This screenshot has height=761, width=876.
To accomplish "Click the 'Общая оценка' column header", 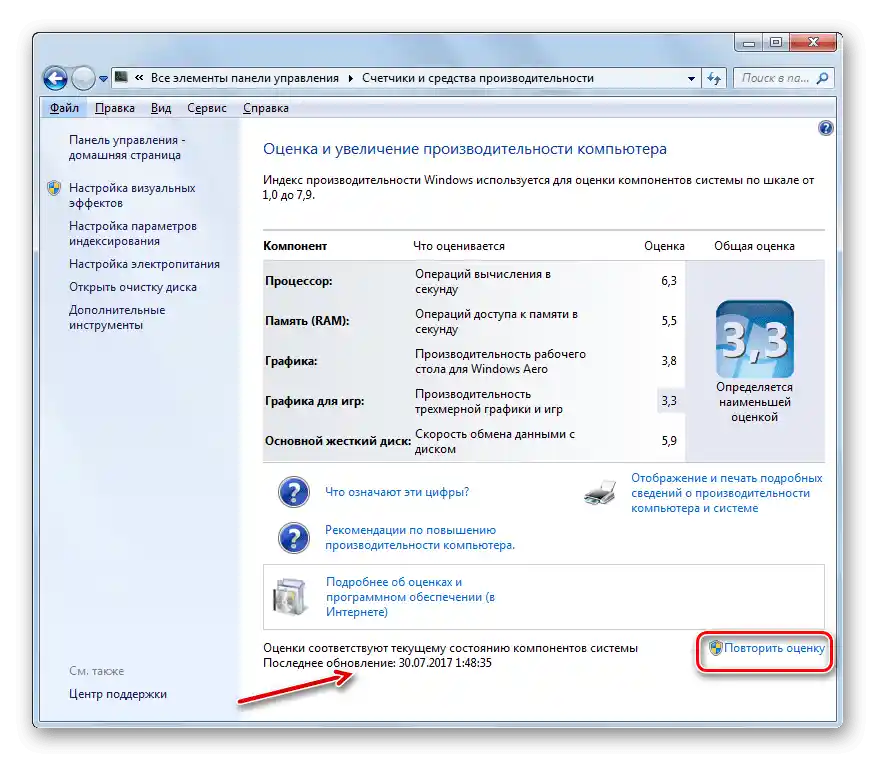I will (754, 246).
